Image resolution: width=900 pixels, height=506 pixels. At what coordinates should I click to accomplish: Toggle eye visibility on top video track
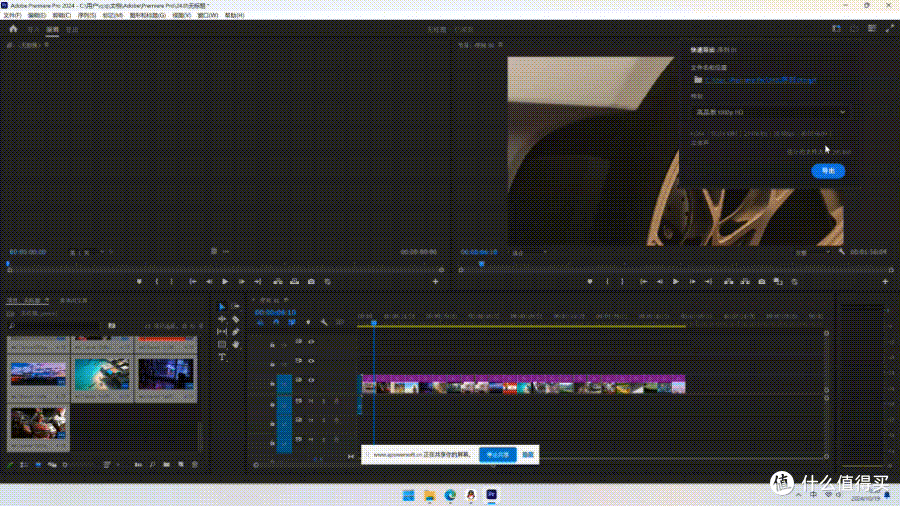click(x=311, y=341)
